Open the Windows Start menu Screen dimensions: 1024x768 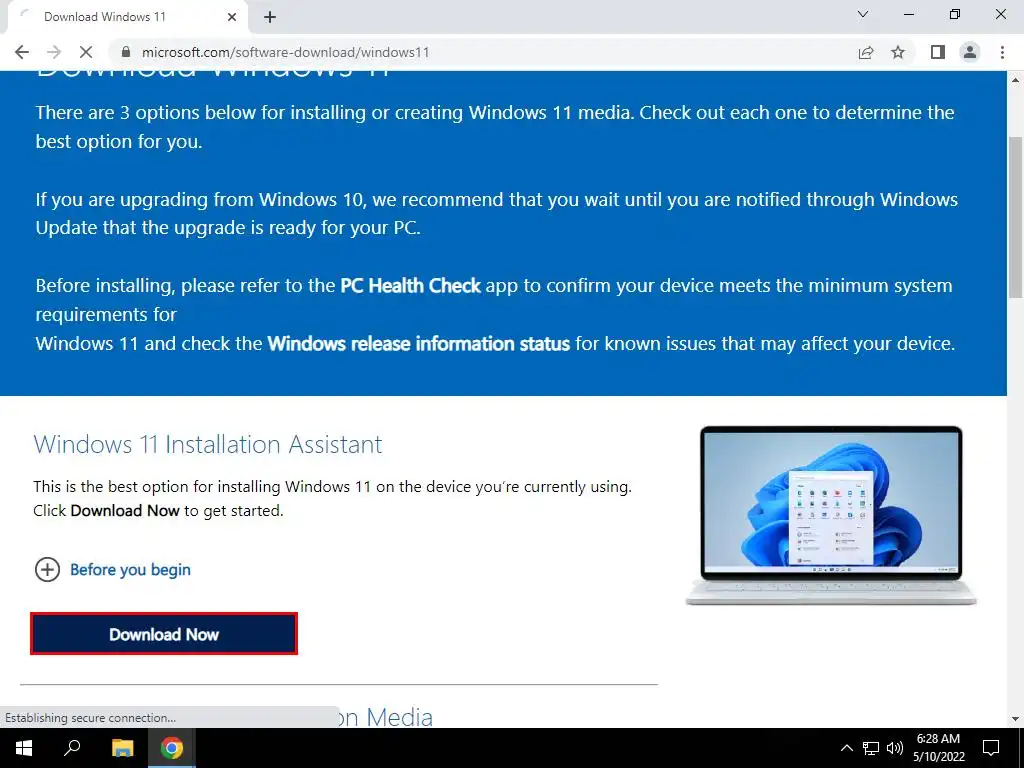click(24, 748)
